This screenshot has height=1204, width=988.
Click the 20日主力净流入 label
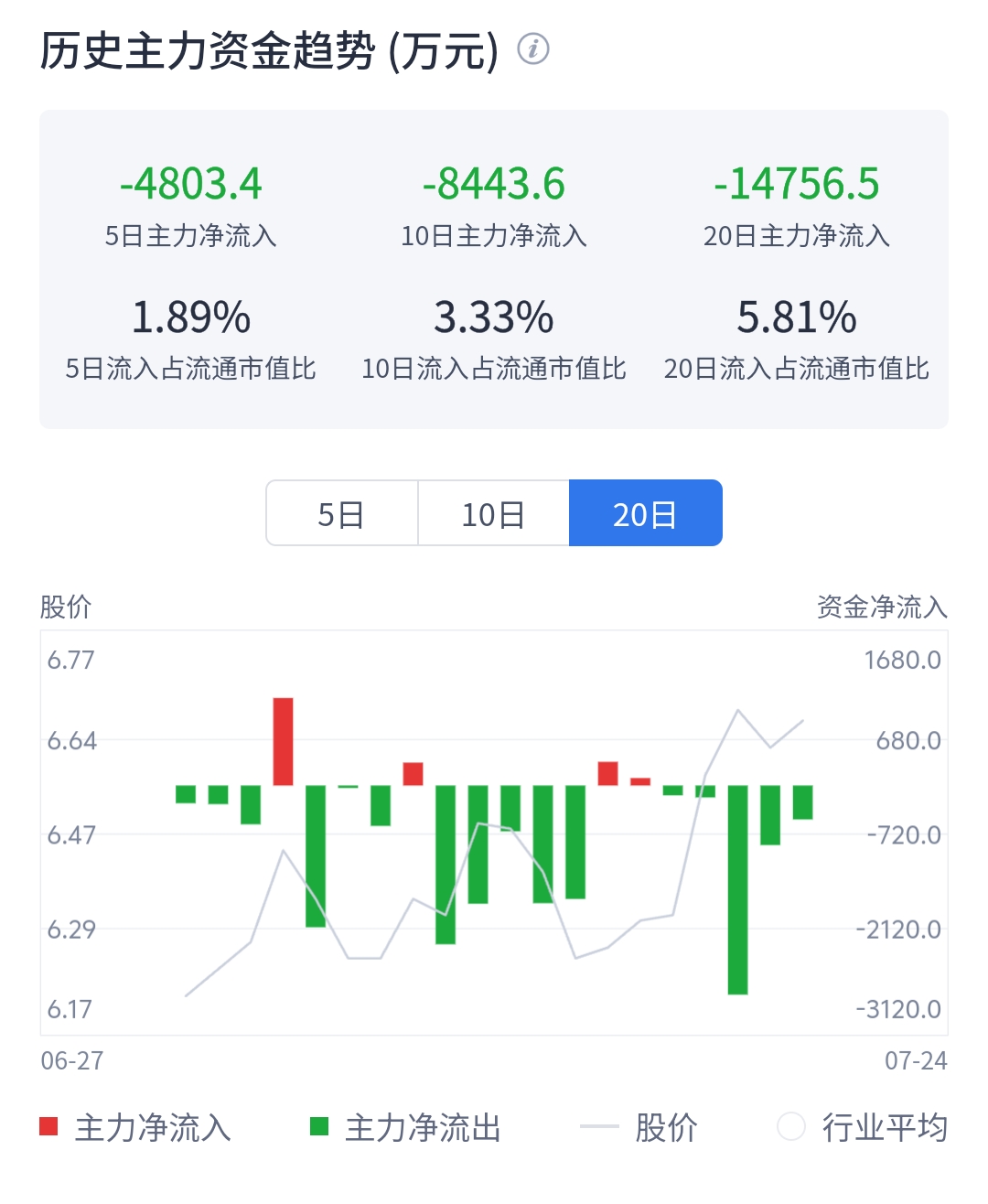797,236
